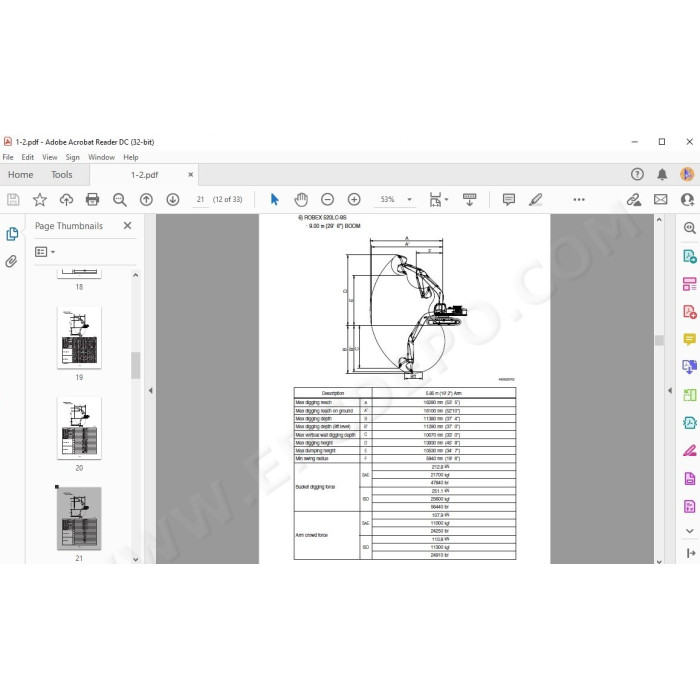The height and width of the screenshot is (700, 700).
Task: Click the Save file icon
Action: pos(13,200)
